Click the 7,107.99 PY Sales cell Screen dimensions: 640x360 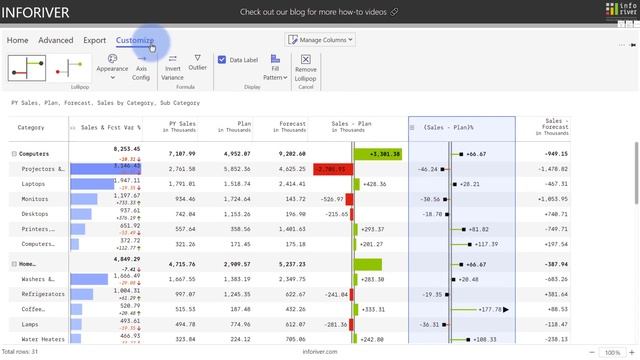pyautogui.click(x=182, y=154)
